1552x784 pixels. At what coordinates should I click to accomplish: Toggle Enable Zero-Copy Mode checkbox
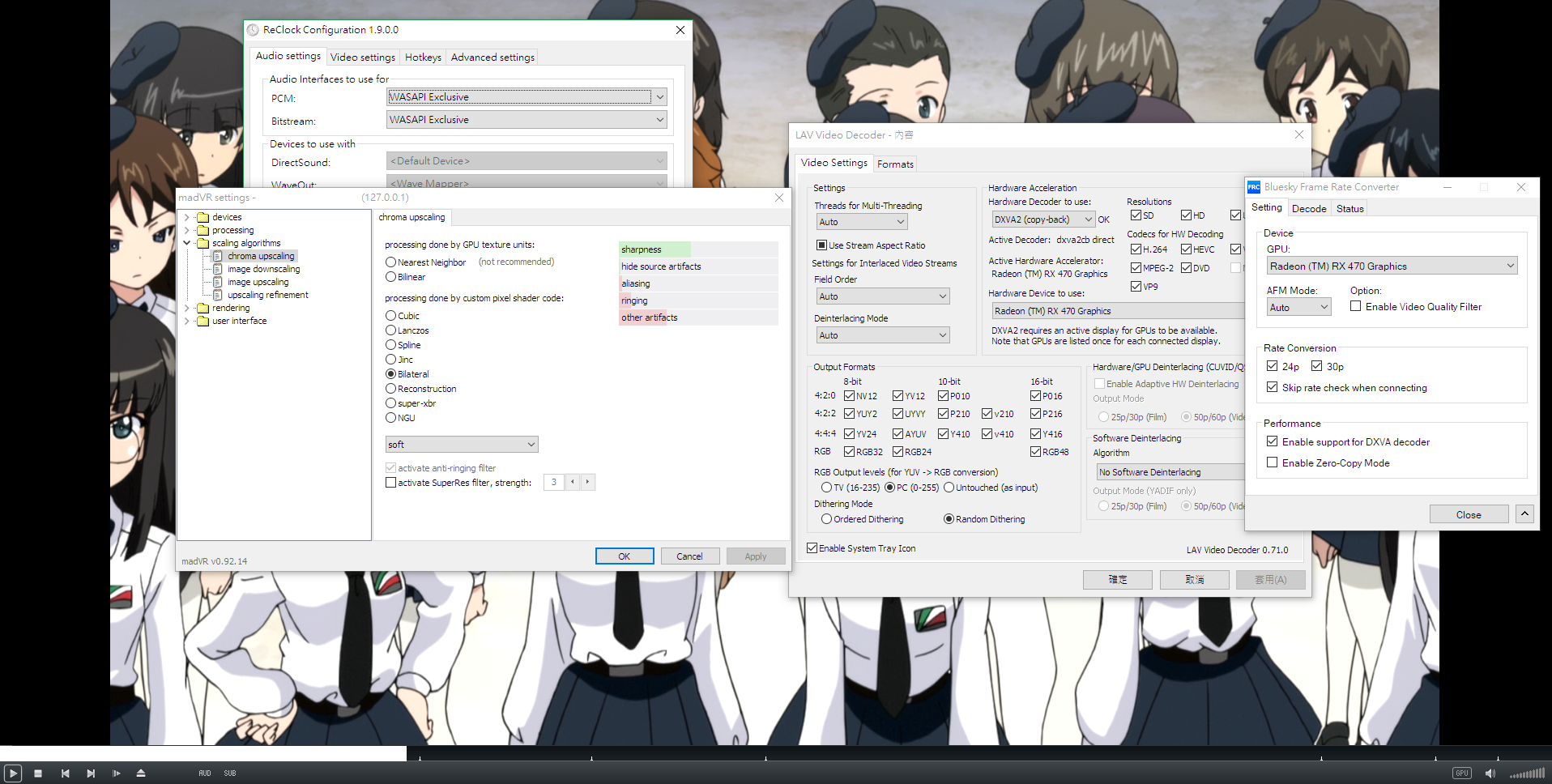[x=1273, y=462]
